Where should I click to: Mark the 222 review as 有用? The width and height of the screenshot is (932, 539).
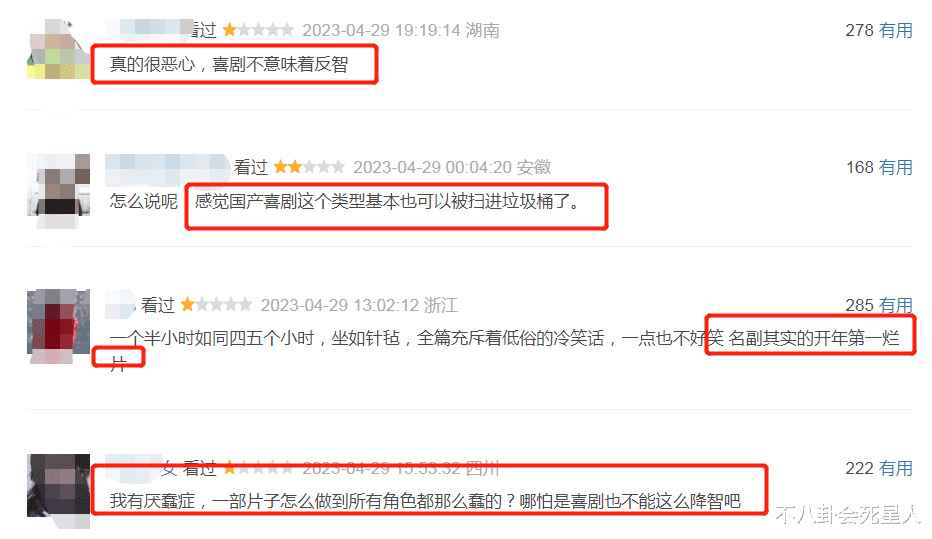[x=896, y=468]
